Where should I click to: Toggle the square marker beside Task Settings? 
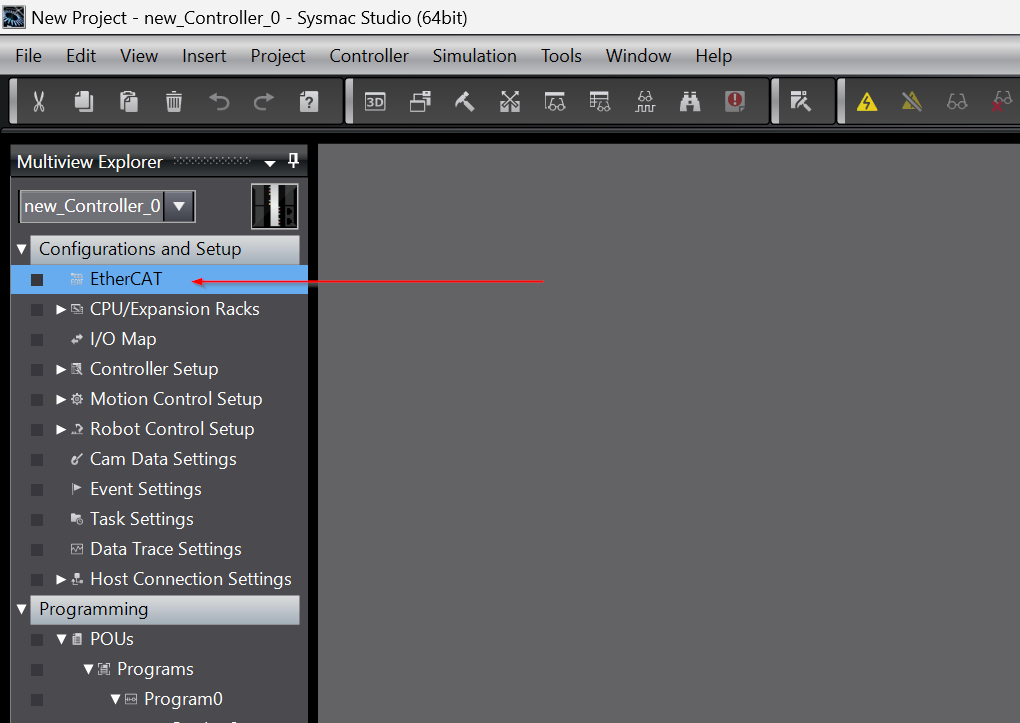(x=37, y=519)
